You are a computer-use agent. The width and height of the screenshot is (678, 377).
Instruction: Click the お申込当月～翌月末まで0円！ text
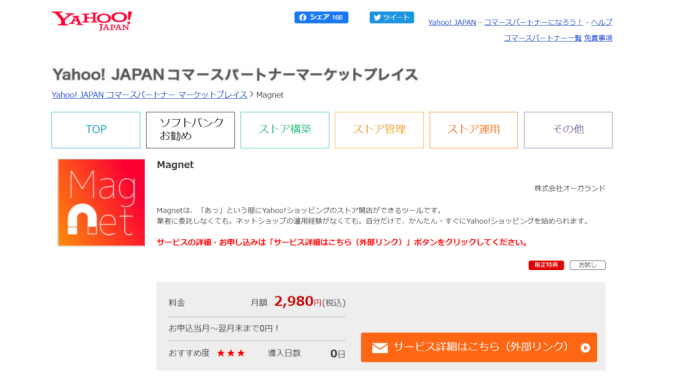click(224, 329)
